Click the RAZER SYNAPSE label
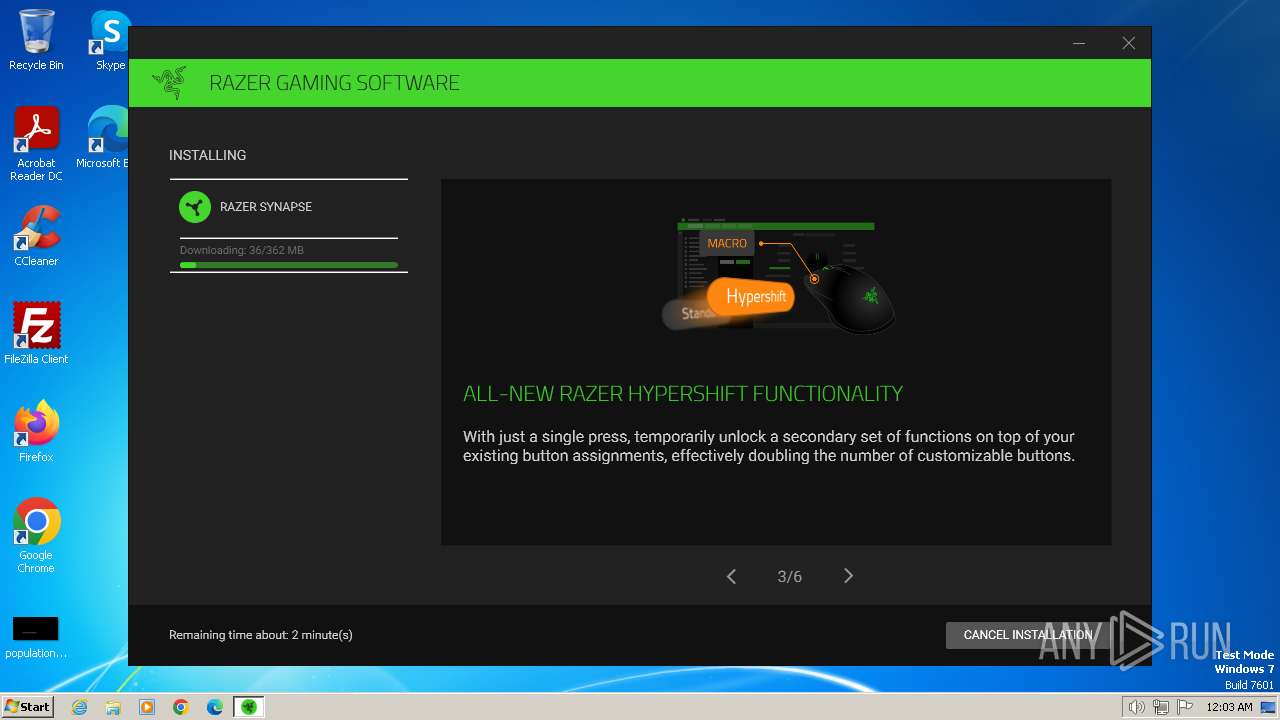1280x720 pixels. 266,207
